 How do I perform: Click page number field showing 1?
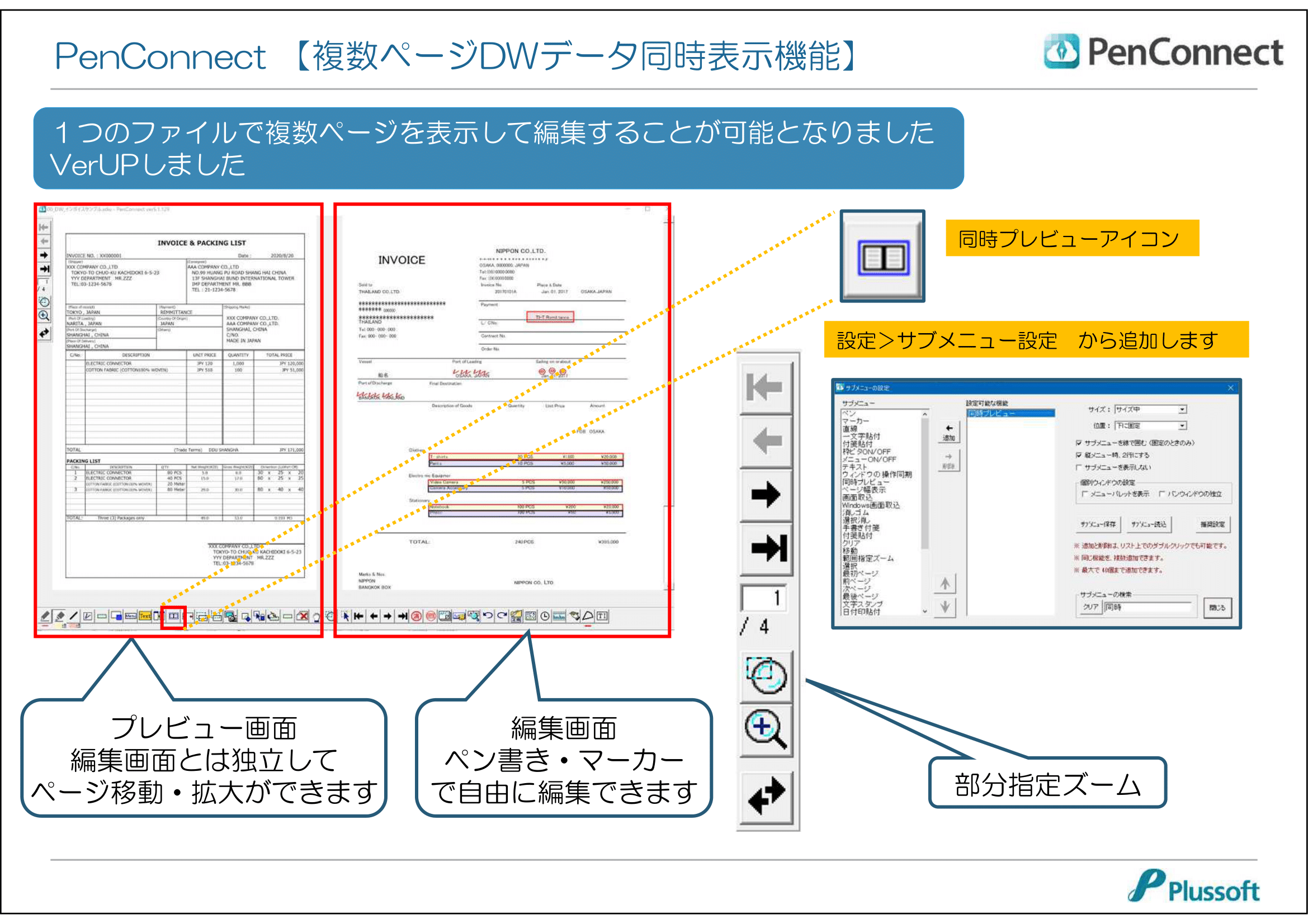(x=763, y=598)
